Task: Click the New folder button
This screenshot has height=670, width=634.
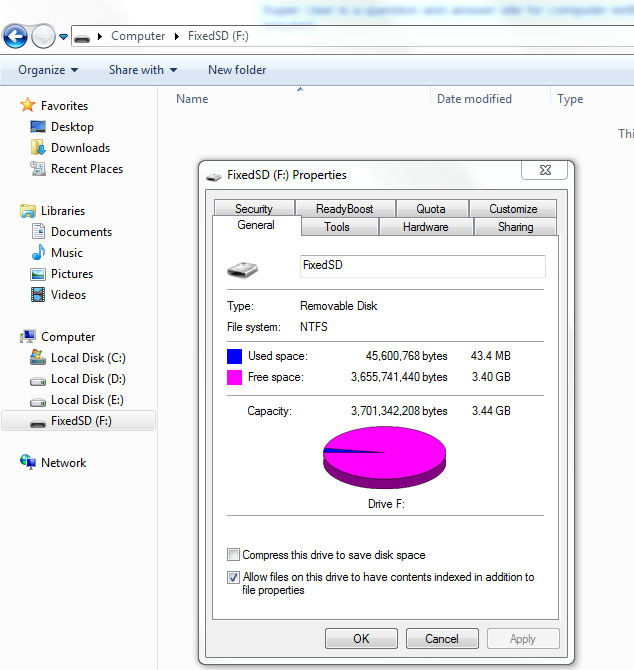Action: (237, 70)
